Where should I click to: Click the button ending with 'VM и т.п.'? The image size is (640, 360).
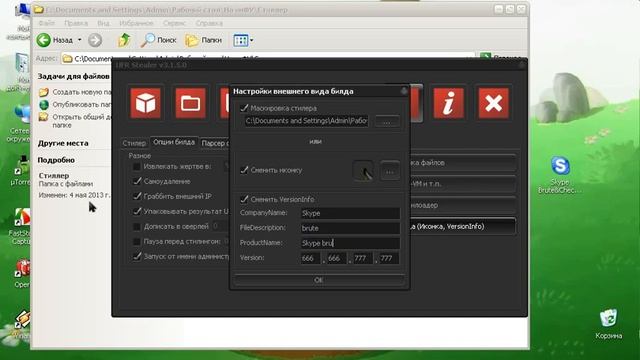tap(463, 184)
